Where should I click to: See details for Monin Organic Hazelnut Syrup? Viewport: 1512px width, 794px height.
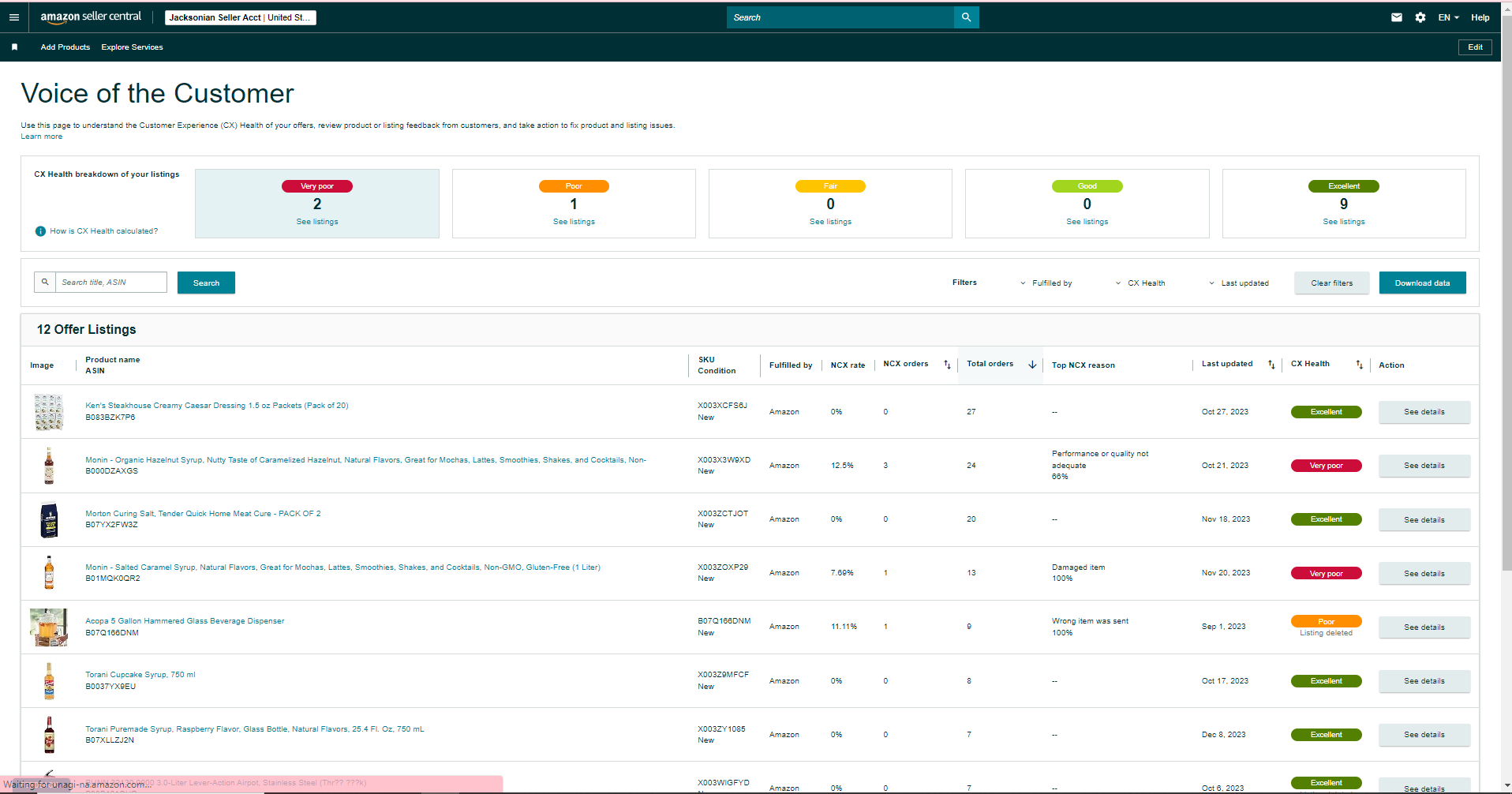coord(1424,466)
